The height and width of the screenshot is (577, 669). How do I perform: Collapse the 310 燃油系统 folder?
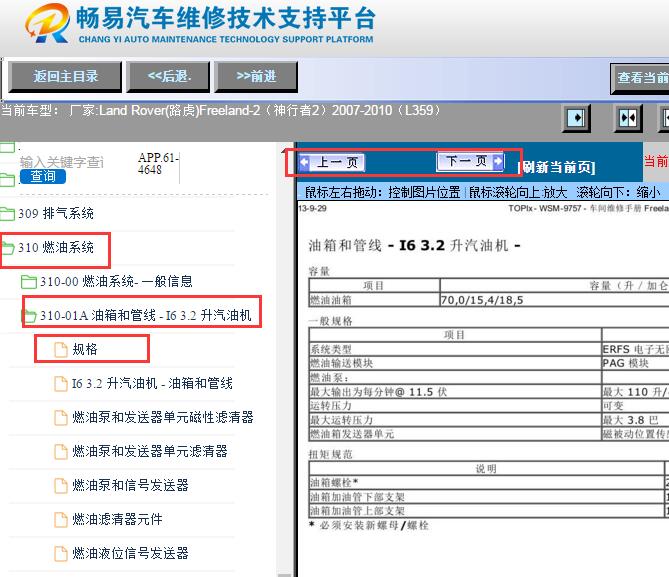(x=55, y=247)
